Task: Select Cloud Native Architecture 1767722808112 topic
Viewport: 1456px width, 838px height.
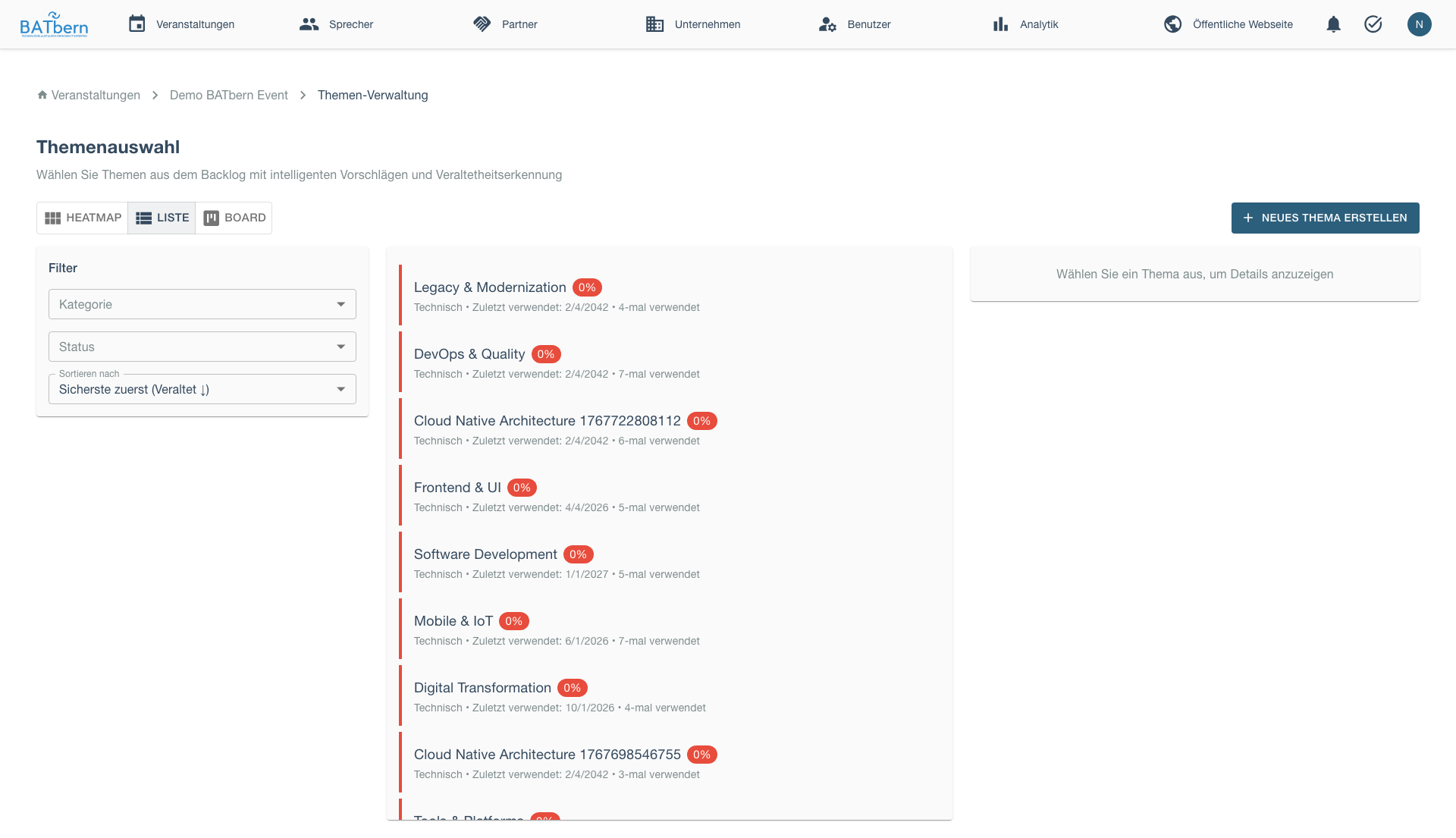Action: (670, 430)
